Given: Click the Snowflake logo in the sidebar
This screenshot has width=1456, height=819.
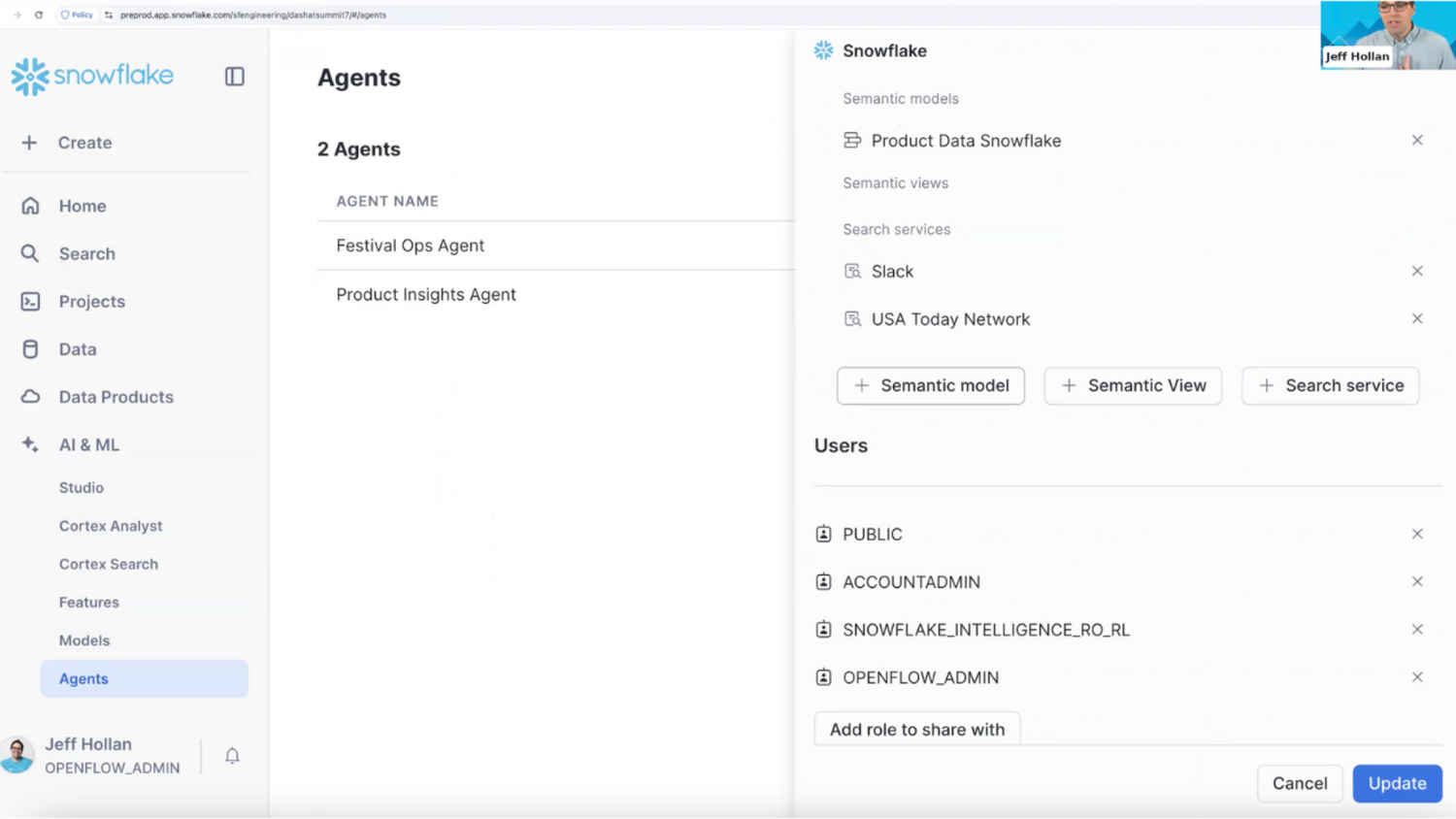Looking at the screenshot, I should click(92, 76).
